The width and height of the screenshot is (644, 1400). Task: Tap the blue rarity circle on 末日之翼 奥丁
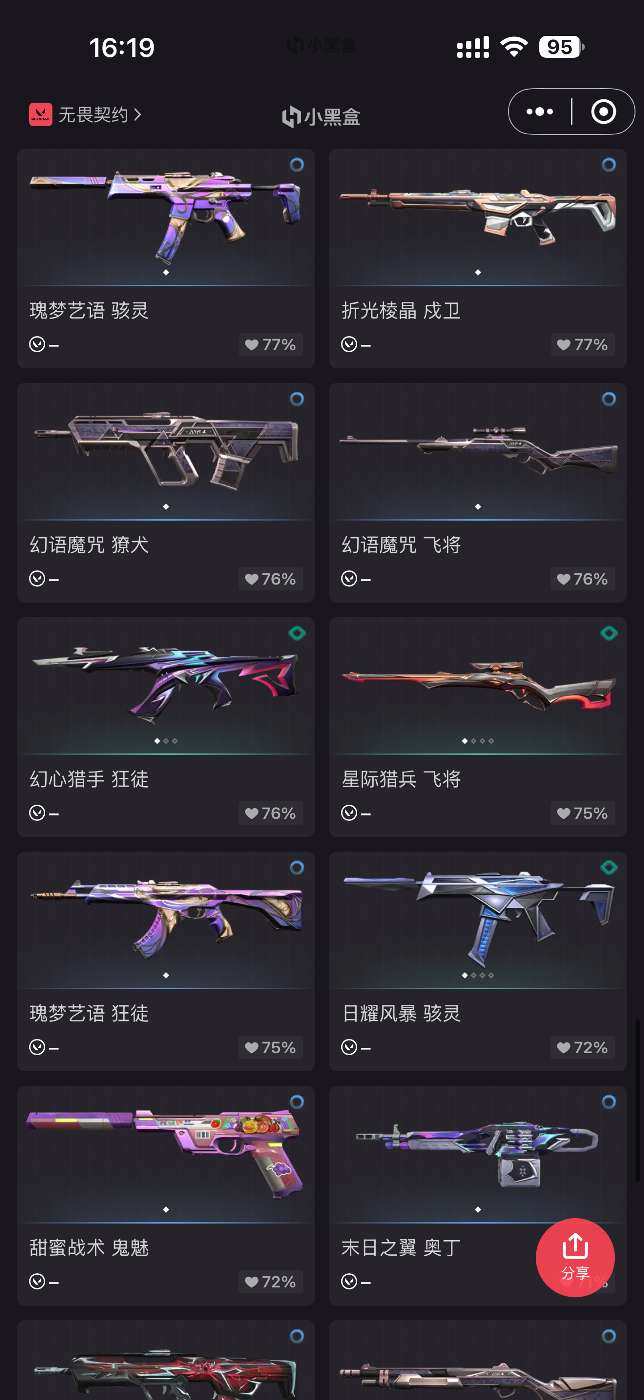coord(609,1102)
